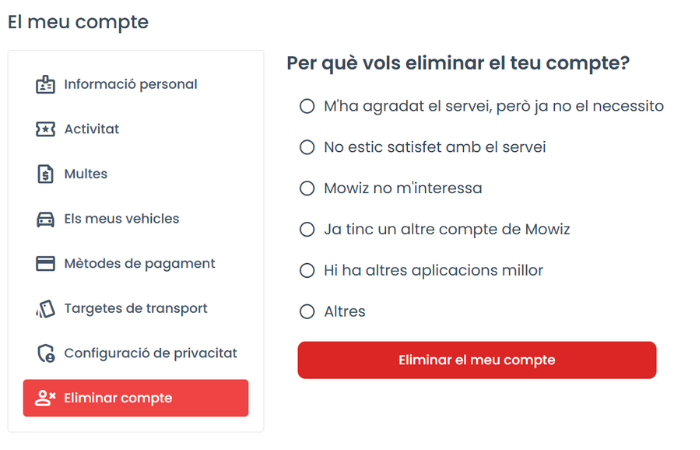Select the Altres radio option

307,312
